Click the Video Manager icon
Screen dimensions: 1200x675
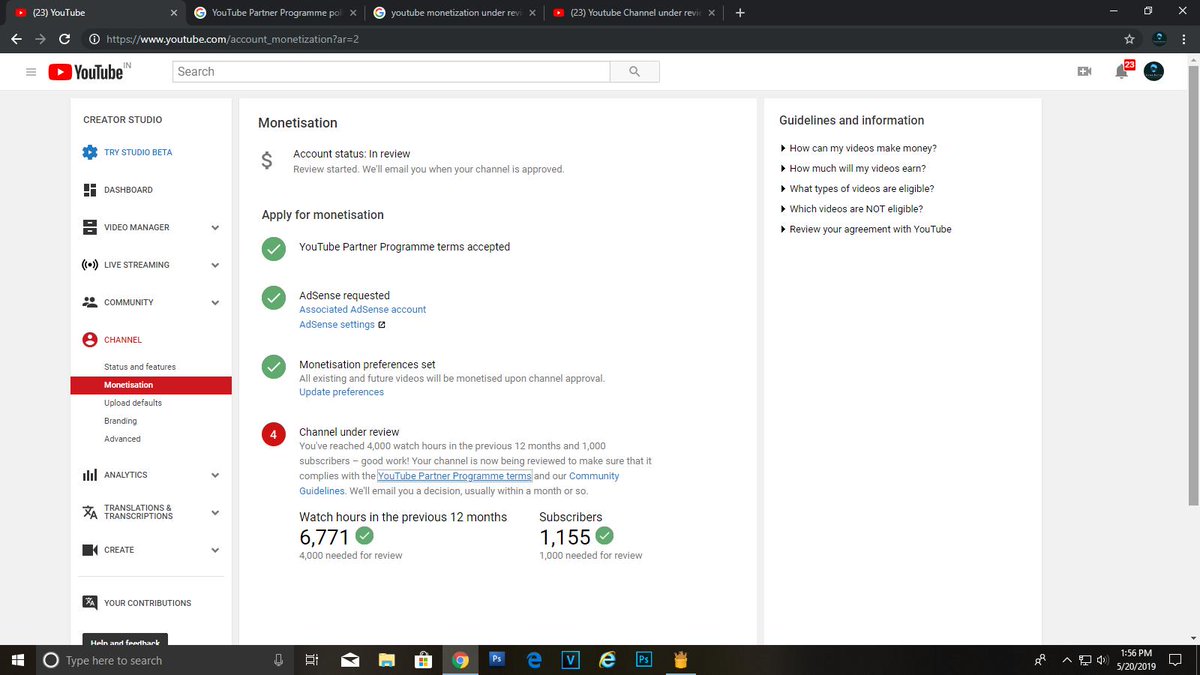[90, 227]
